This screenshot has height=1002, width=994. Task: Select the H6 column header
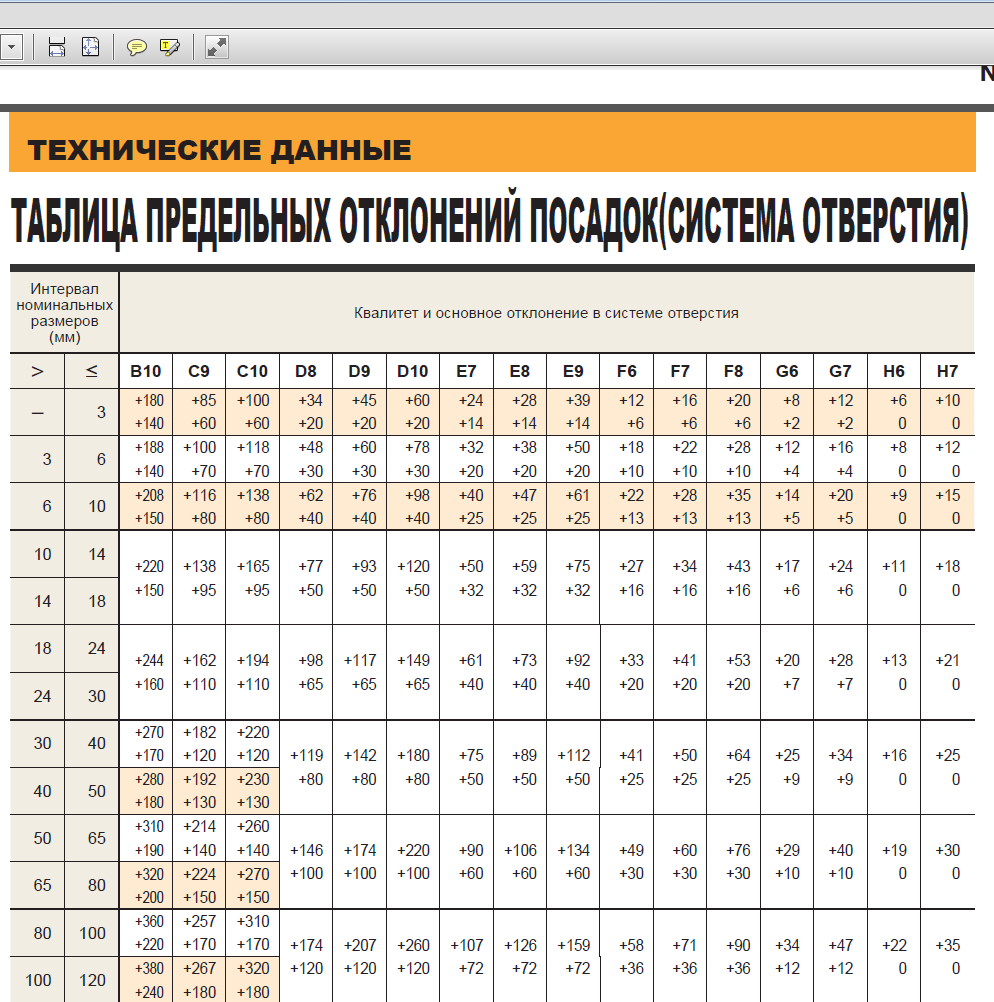tap(894, 371)
